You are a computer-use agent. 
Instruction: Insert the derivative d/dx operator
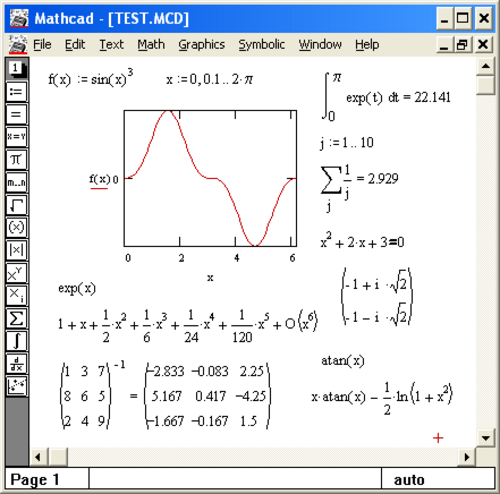[16, 364]
